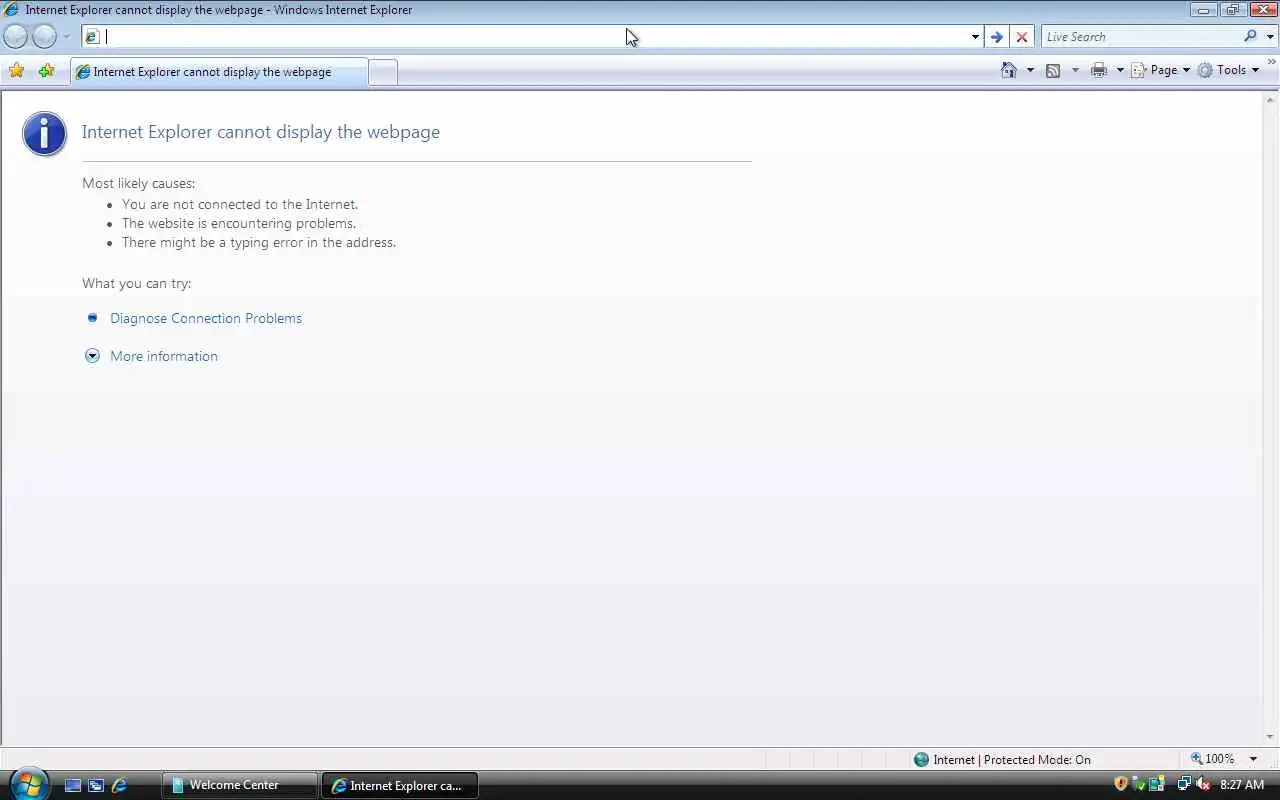Click the 'Most likely causes:' text

[139, 183]
